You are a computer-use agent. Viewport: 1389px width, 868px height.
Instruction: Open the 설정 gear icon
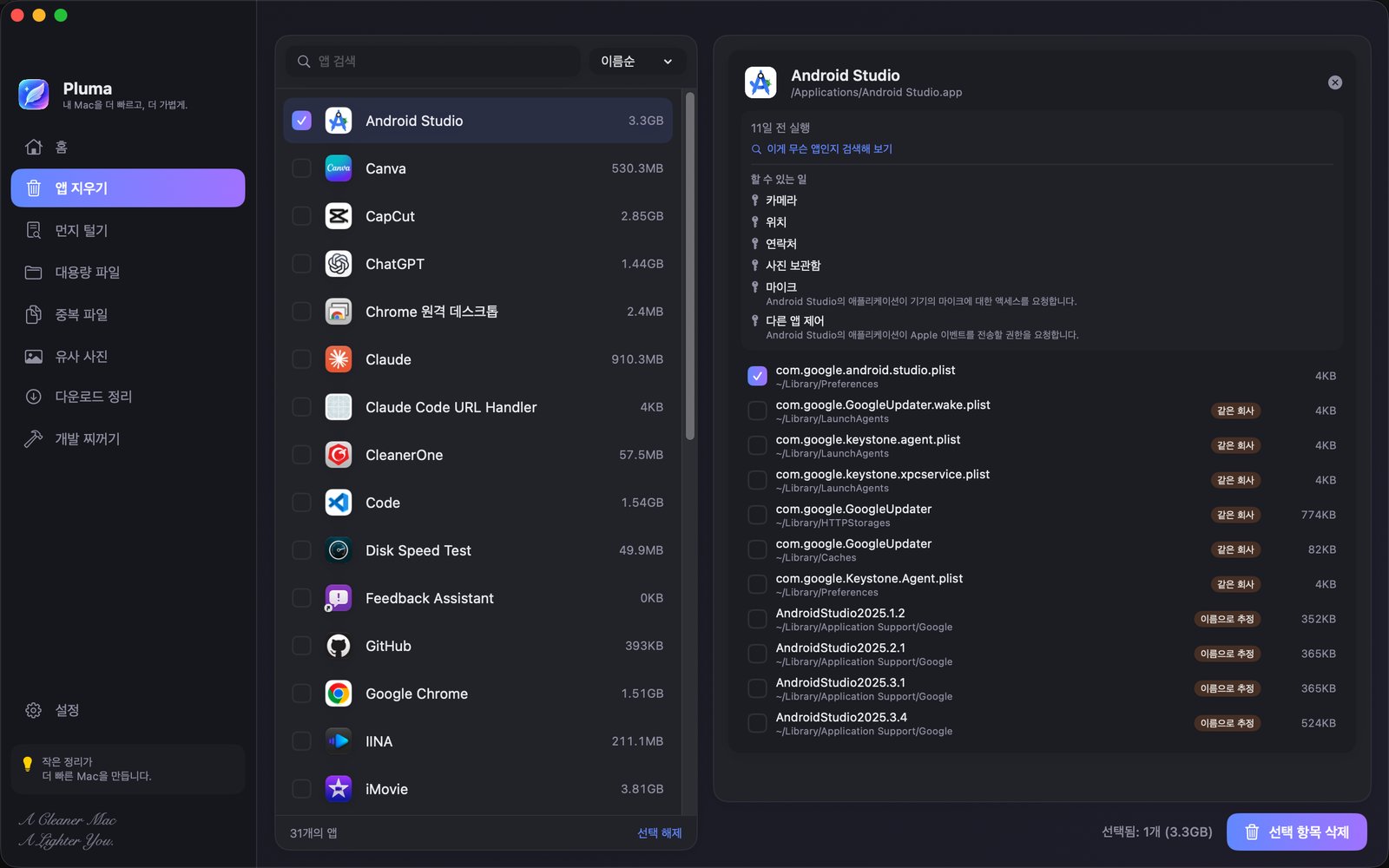click(34, 710)
